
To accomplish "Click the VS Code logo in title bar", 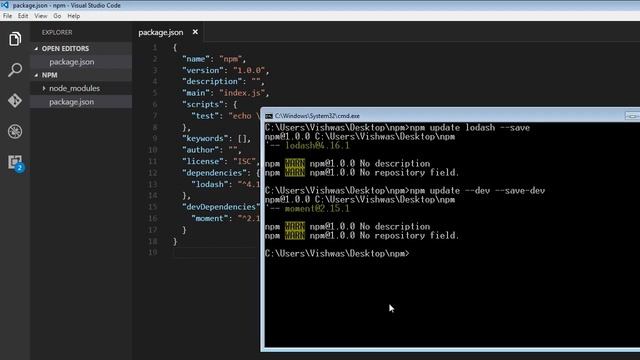I will [5, 5].
